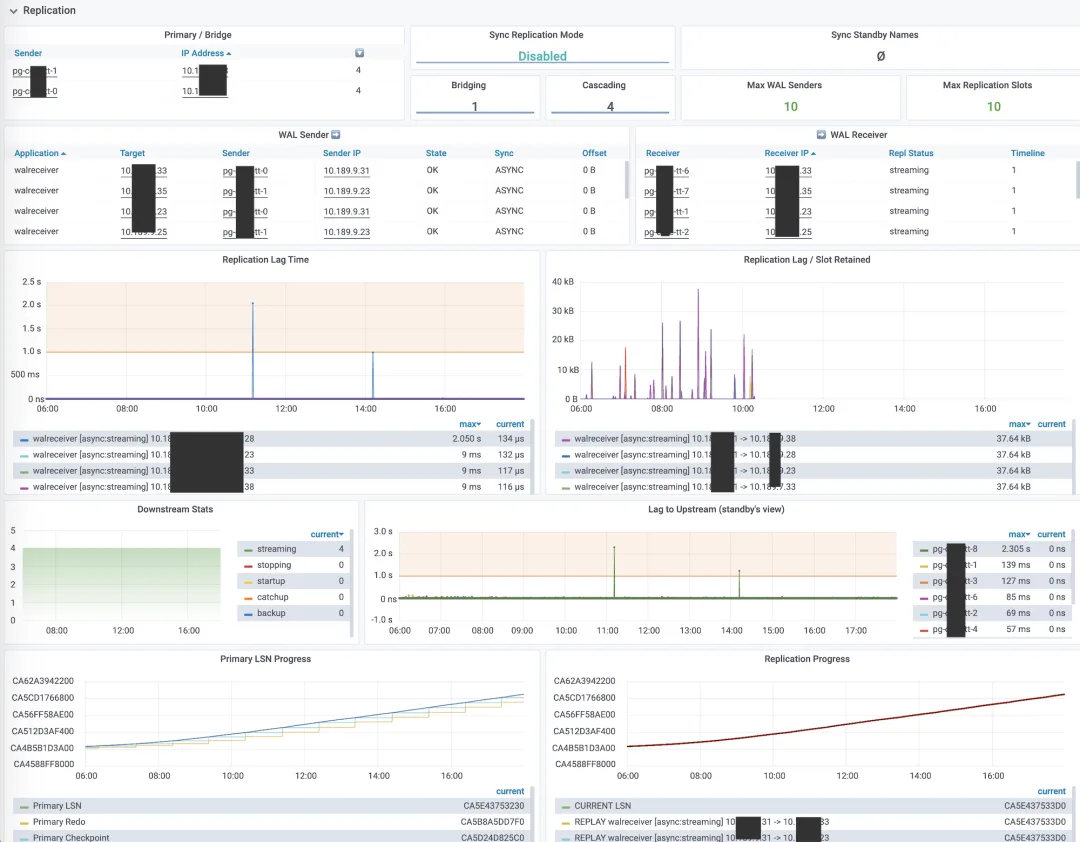Toggle the stopping series in the legend
1080x842 pixels.
click(273, 565)
